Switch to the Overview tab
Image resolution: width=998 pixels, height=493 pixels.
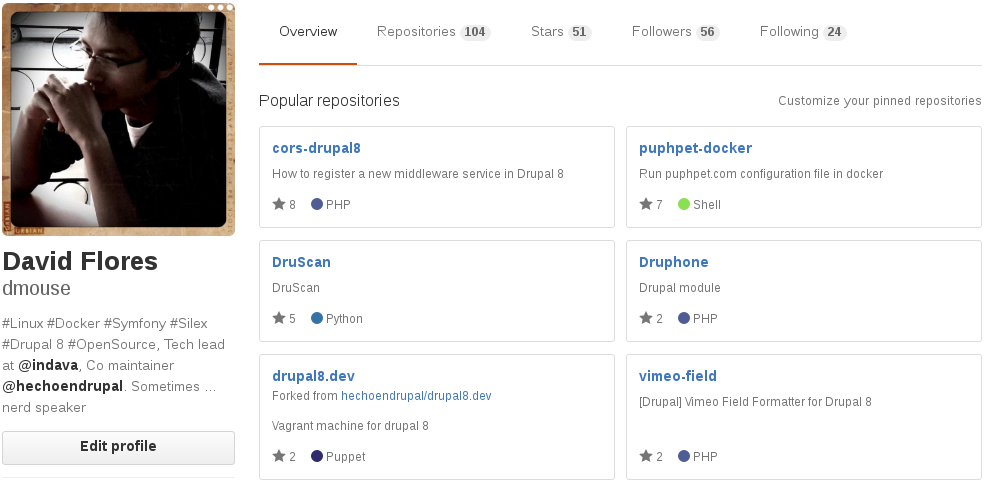(x=308, y=32)
